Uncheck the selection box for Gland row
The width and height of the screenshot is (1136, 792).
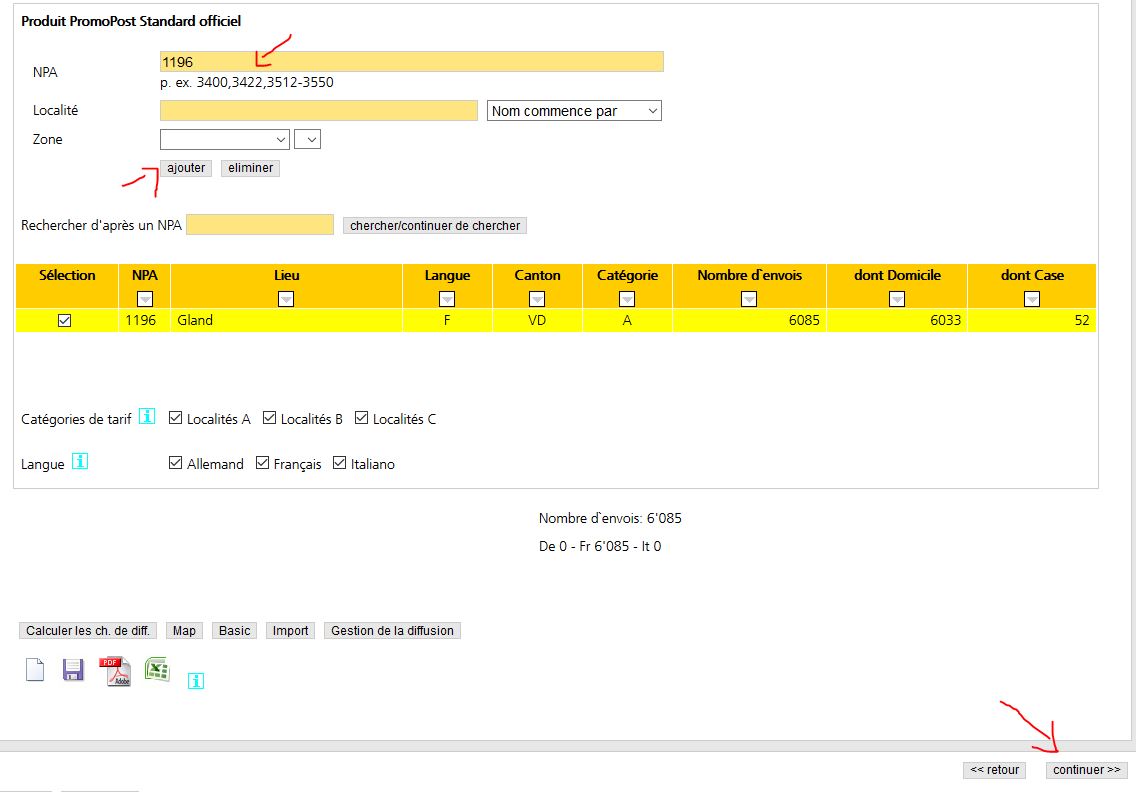tap(65, 321)
